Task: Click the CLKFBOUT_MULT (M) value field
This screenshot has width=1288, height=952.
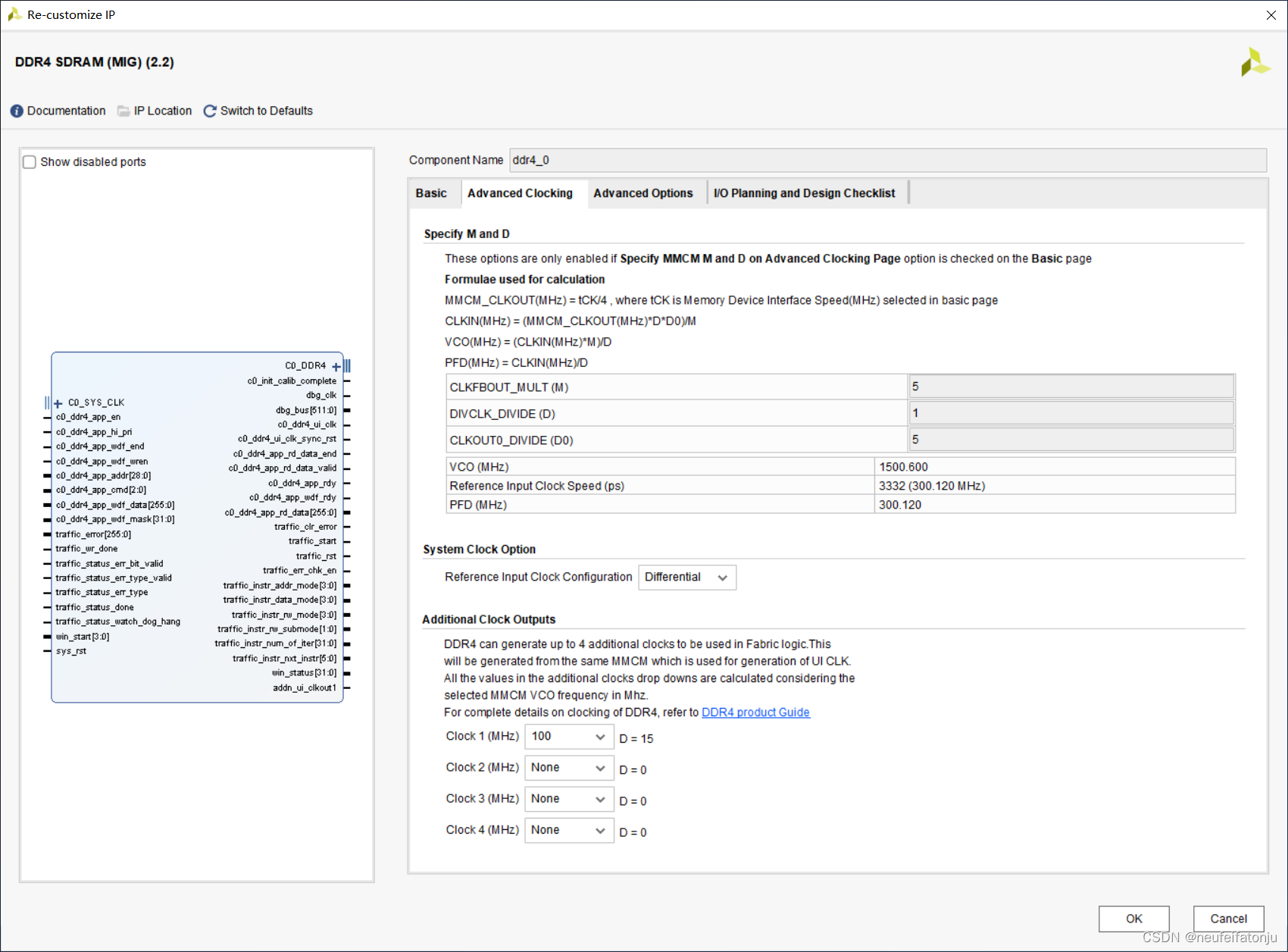Action: (x=1071, y=387)
